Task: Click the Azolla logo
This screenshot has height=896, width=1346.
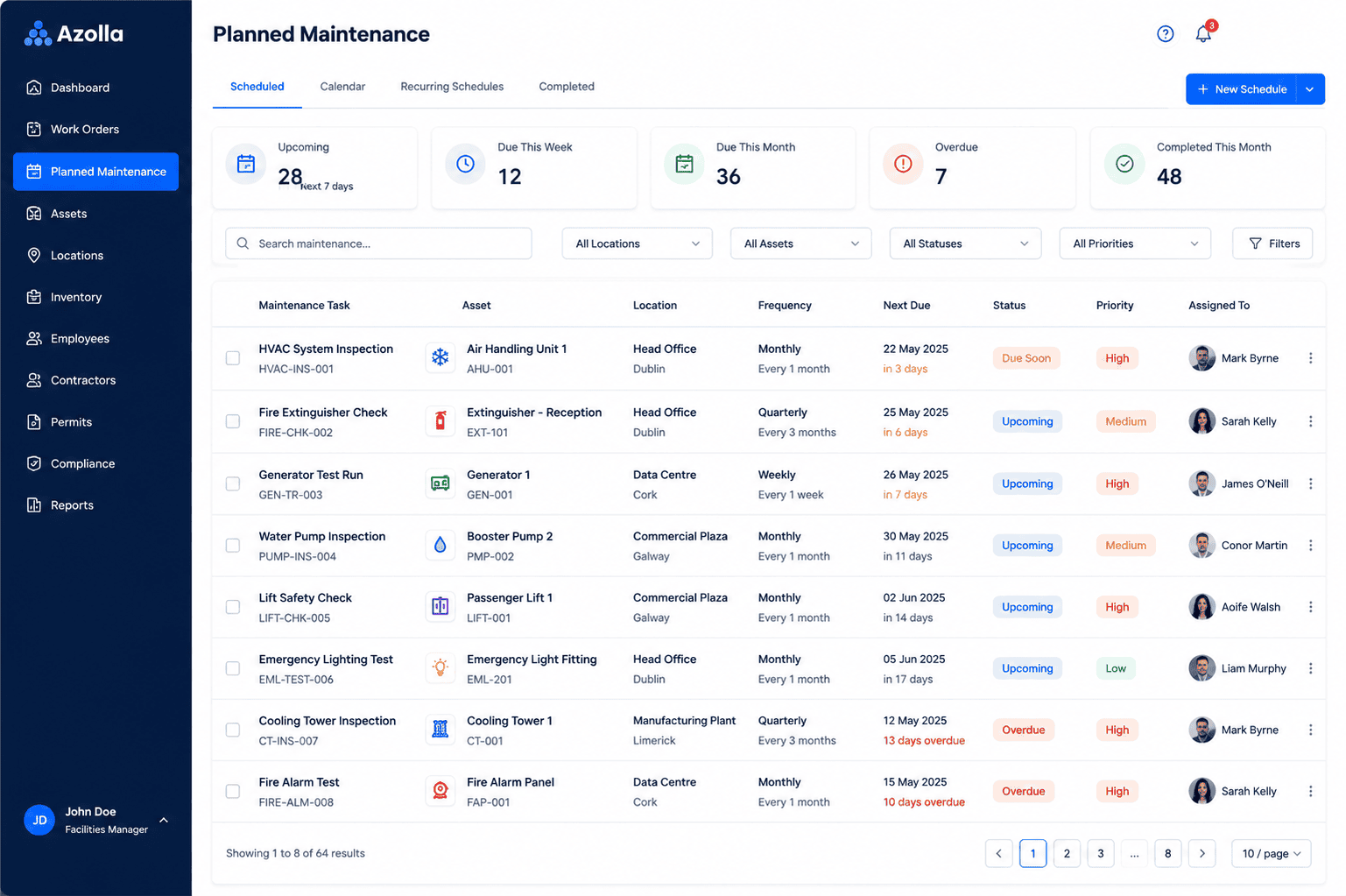Action: (74, 34)
